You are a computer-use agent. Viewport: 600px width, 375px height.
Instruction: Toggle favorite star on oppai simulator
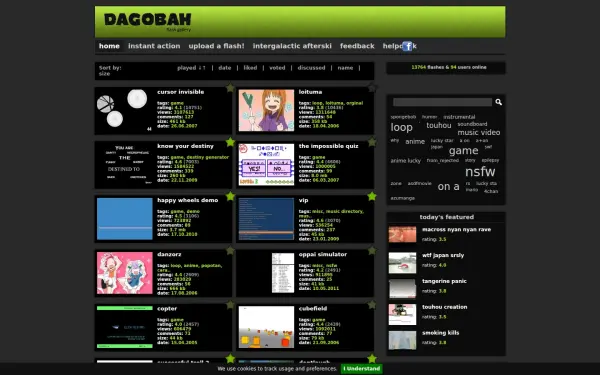(372, 251)
